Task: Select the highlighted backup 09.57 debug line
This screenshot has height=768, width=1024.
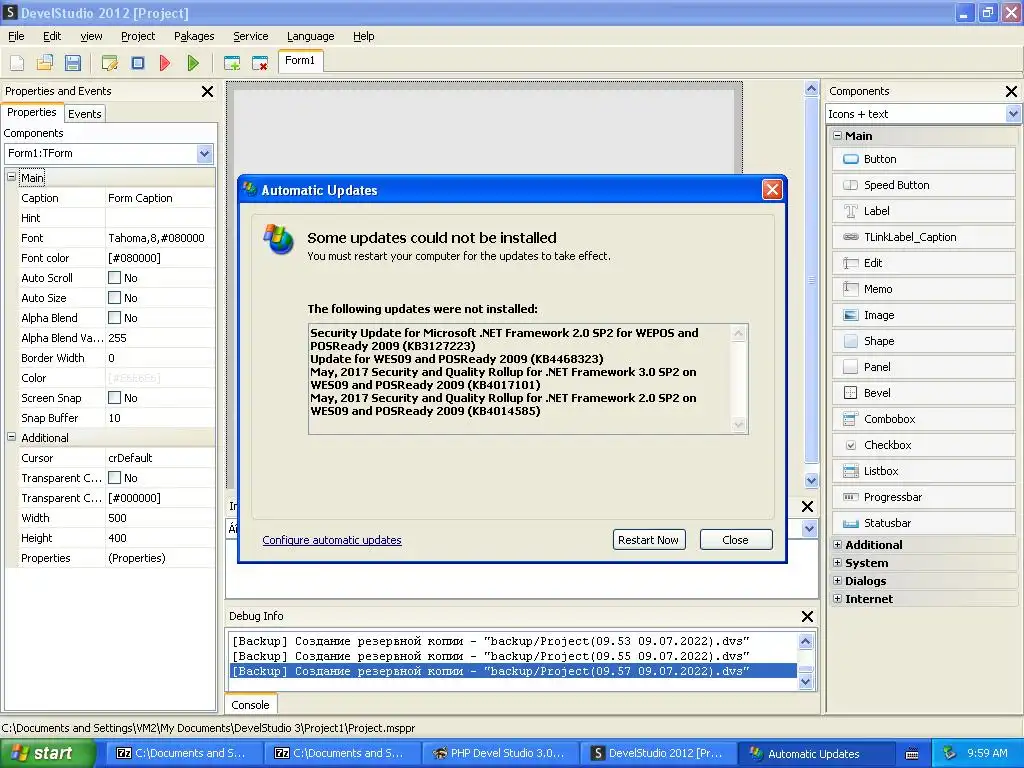Action: tap(513, 671)
